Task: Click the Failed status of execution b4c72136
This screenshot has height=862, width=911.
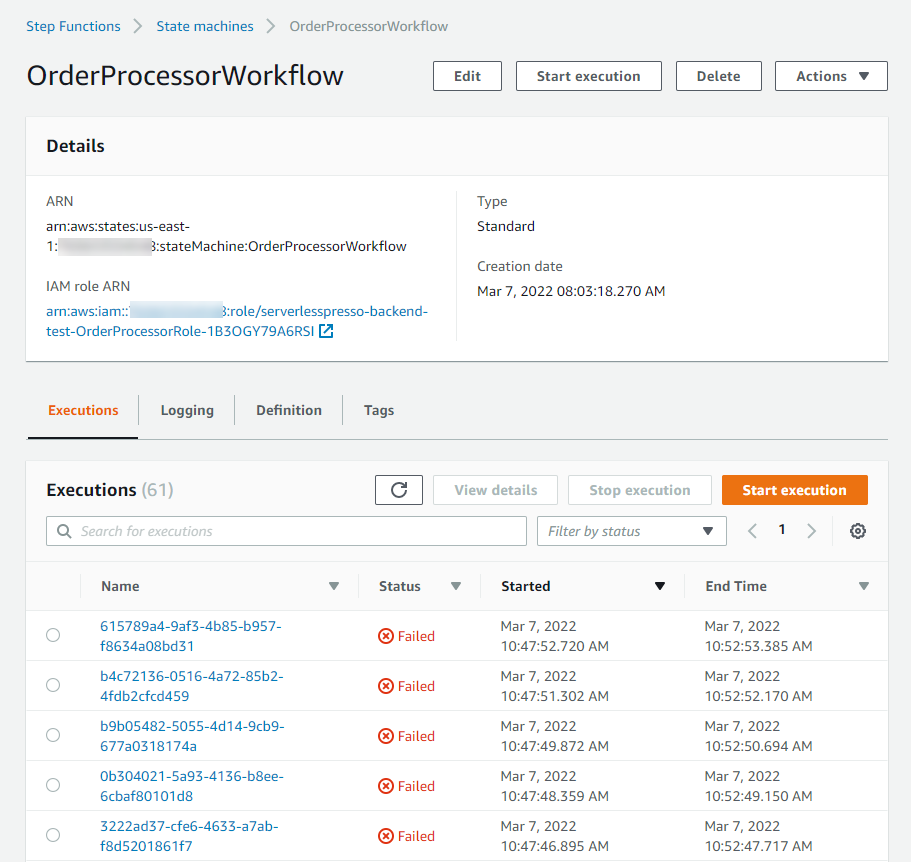Action: click(x=406, y=686)
